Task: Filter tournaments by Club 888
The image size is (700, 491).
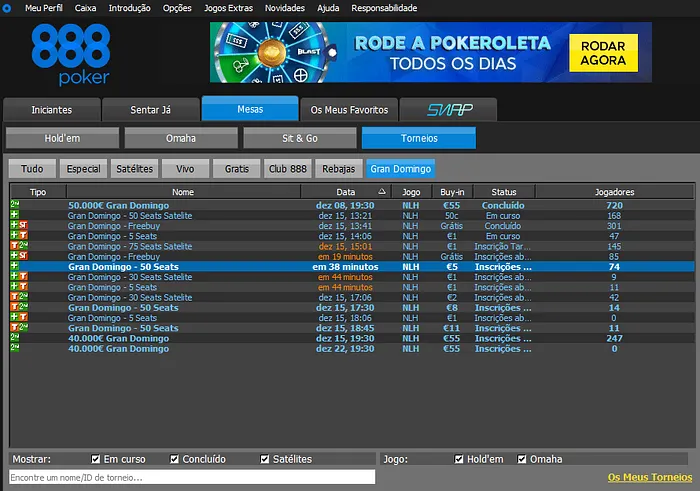Action: coord(288,169)
